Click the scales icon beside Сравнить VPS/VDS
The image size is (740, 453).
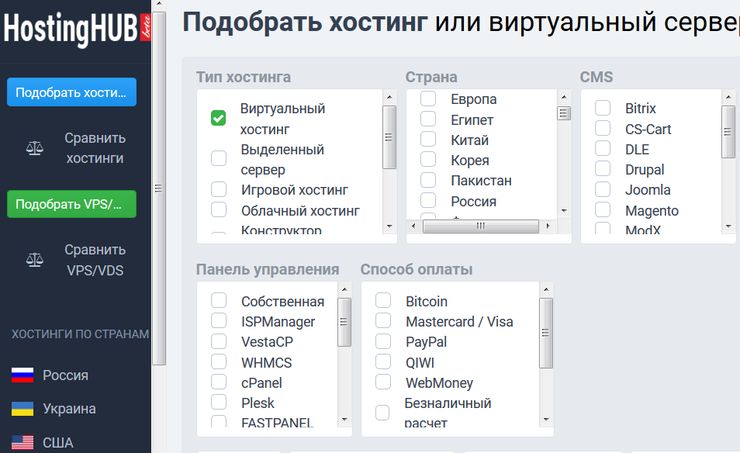34,260
